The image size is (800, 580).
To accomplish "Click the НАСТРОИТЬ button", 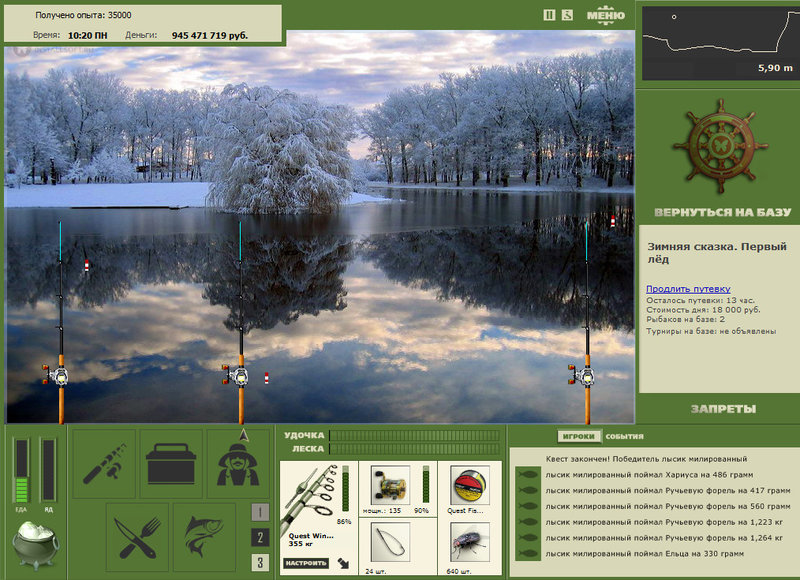I will point(307,563).
